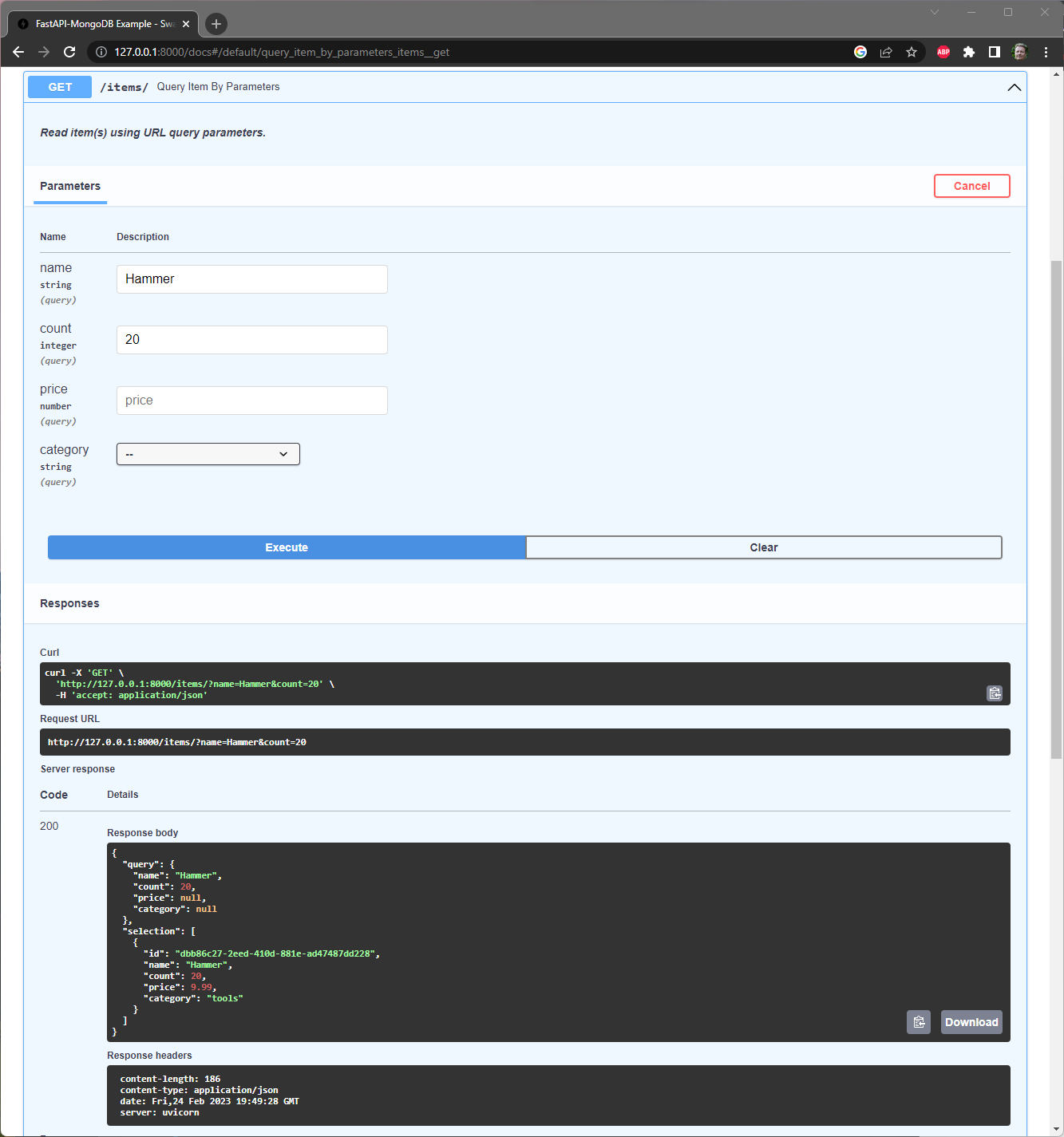Execute the items query request
Screen dimensions: 1064x1137
(x=286, y=547)
